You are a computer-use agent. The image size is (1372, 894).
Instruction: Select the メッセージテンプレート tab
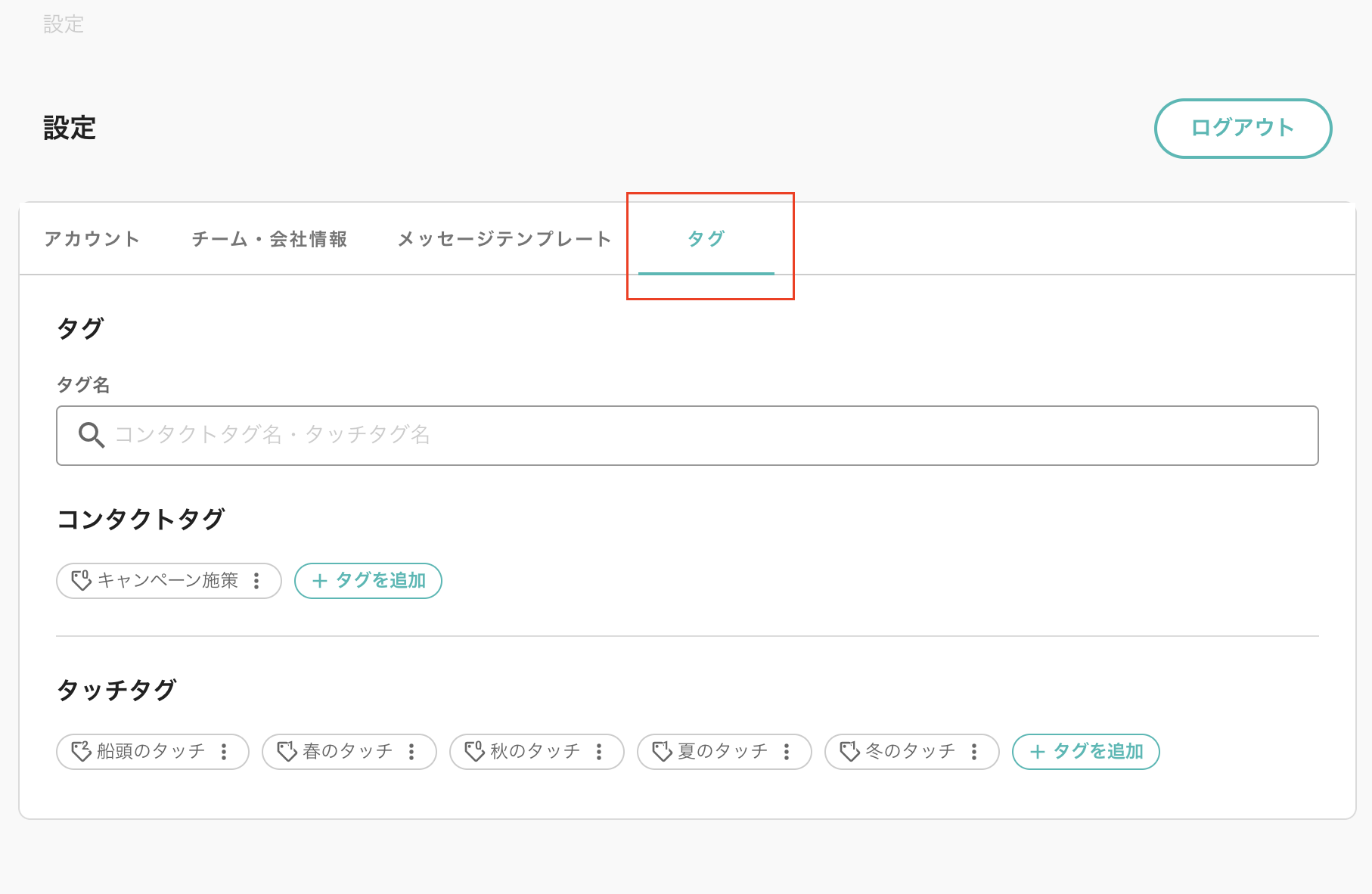(x=504, y=239)
